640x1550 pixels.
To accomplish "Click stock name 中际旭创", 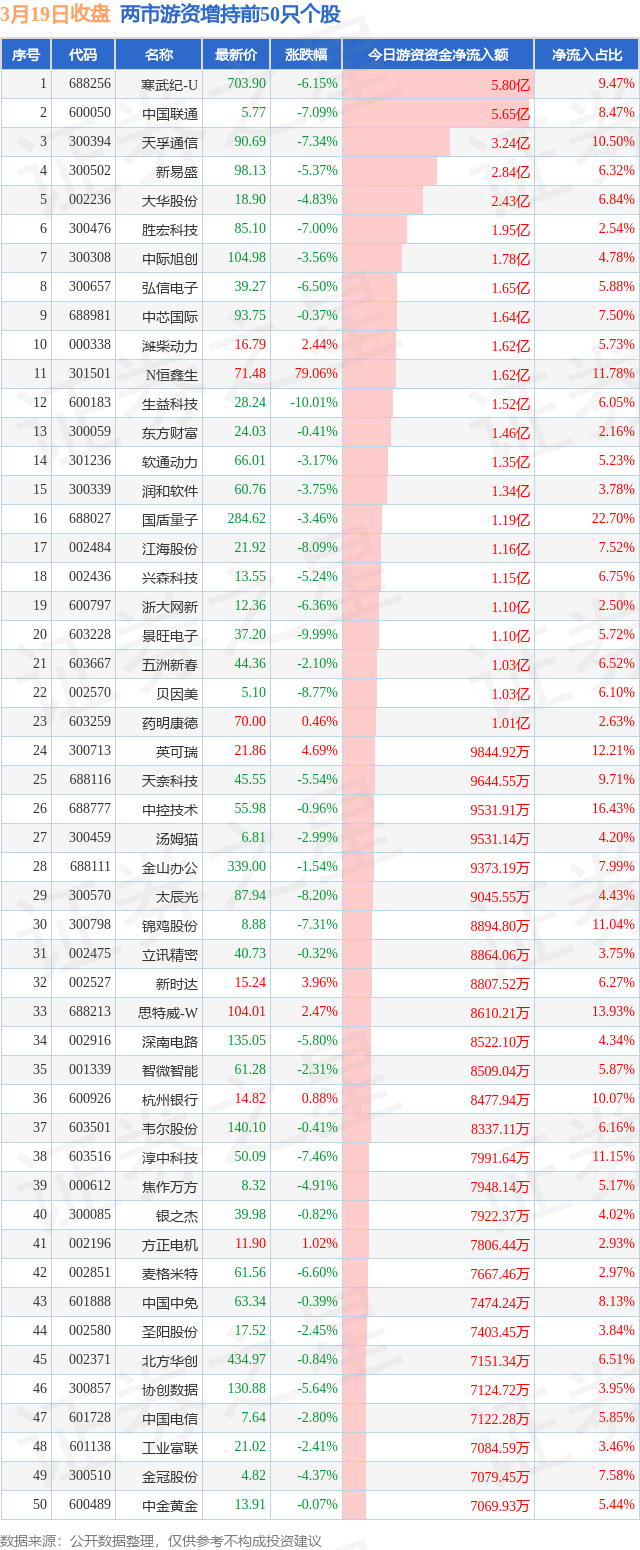I will point(170,259).
